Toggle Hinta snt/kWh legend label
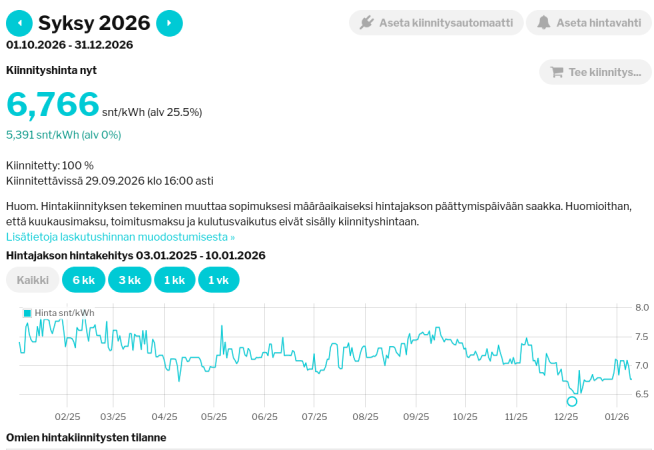The height and width of the screenshot is (450, 654). [x=64, y=313]
